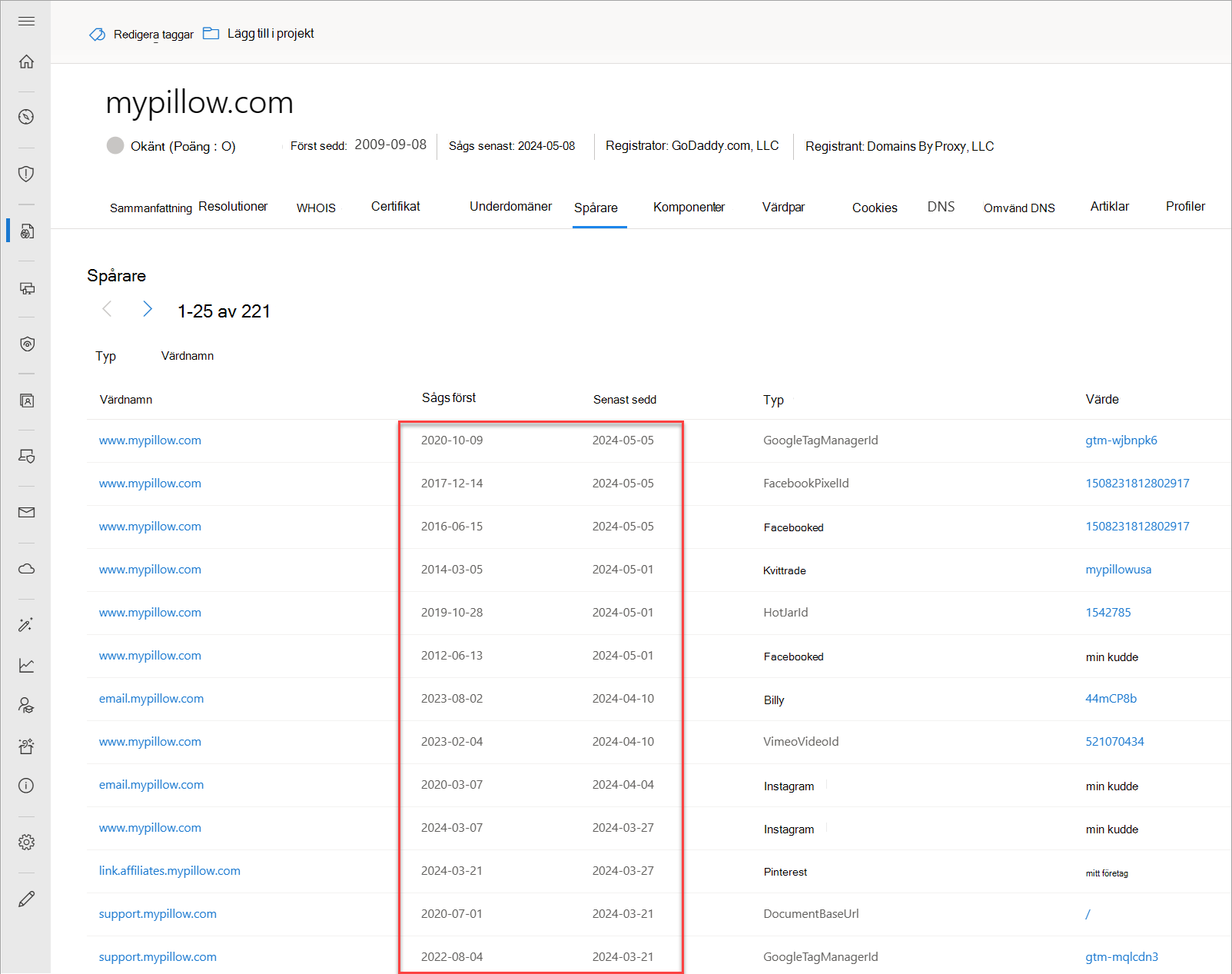Select the highlighted threat intelligence sidebar icon

coord(26,231)
